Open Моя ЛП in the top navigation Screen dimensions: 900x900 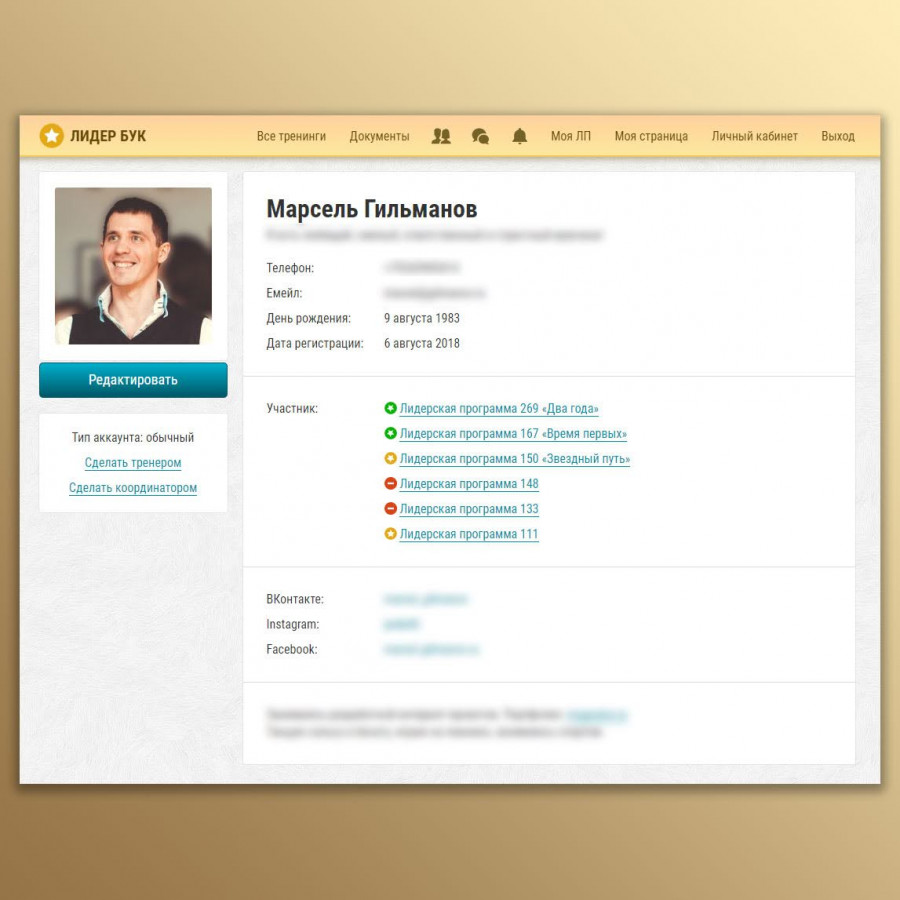[x=570, y=136]
